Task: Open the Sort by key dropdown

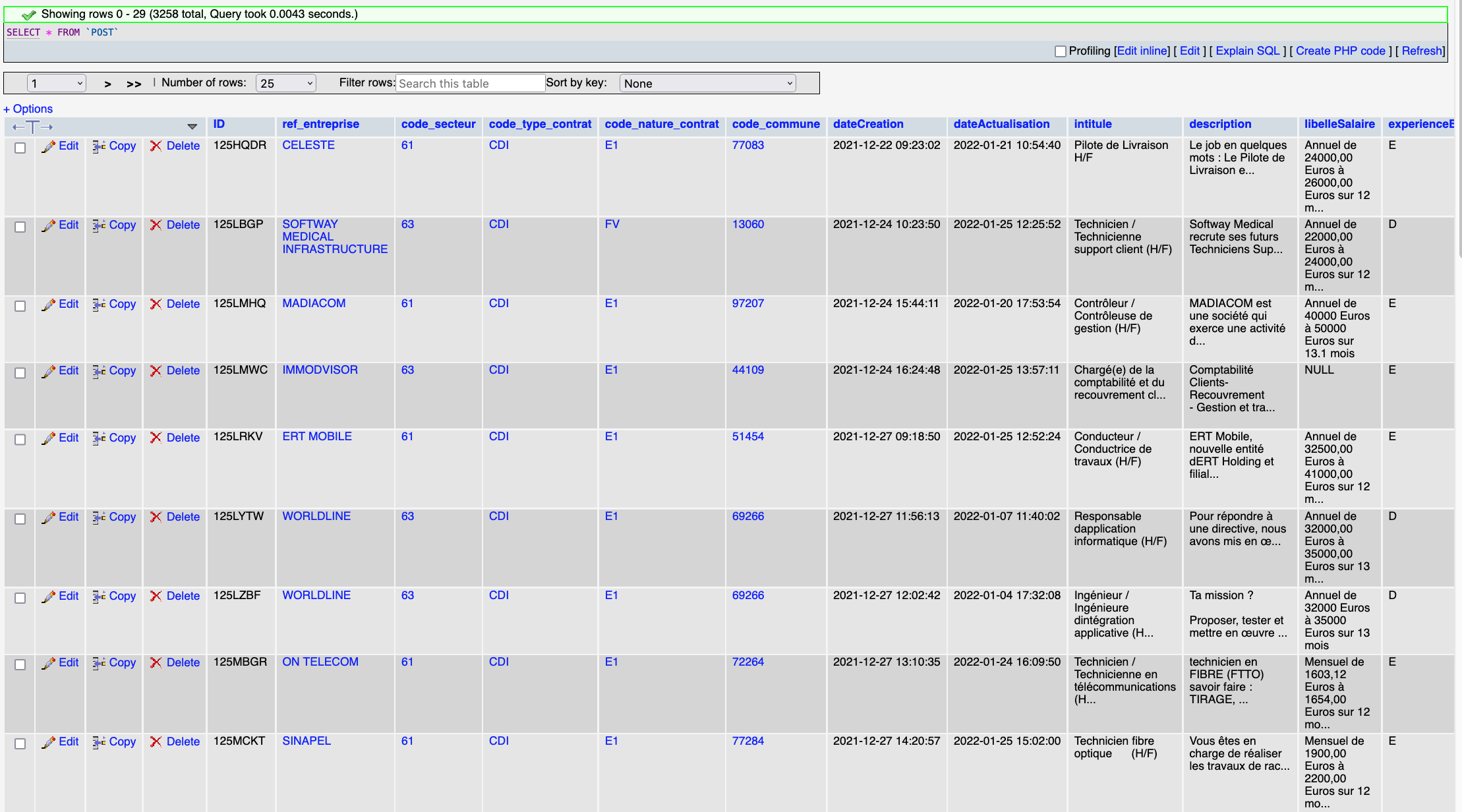Action: coord(707,83)
